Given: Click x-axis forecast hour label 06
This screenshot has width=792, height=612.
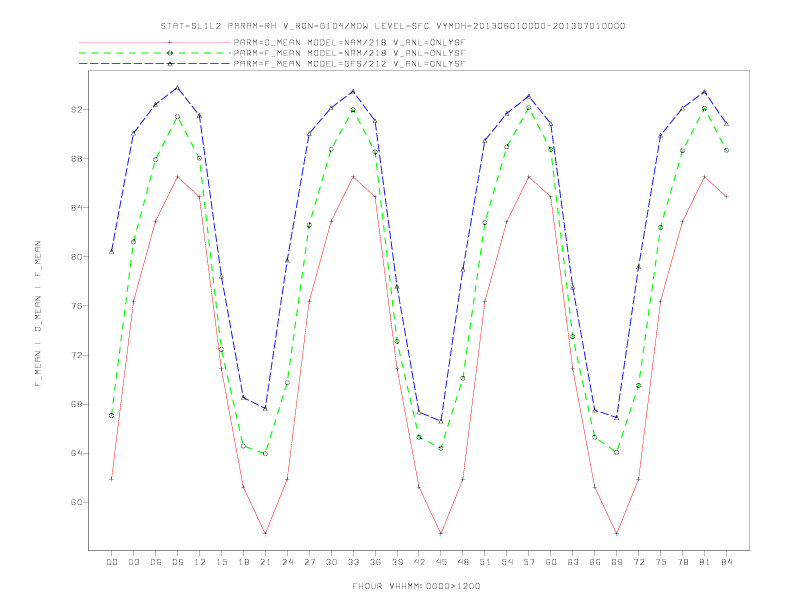Looking at the screenshot, I should pos(156,562).
